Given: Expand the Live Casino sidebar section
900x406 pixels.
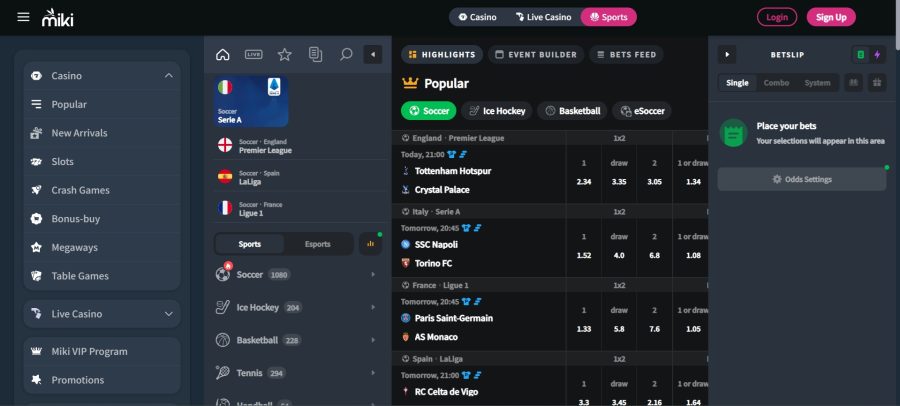Looking at the screenshot, I should point(168,314).
